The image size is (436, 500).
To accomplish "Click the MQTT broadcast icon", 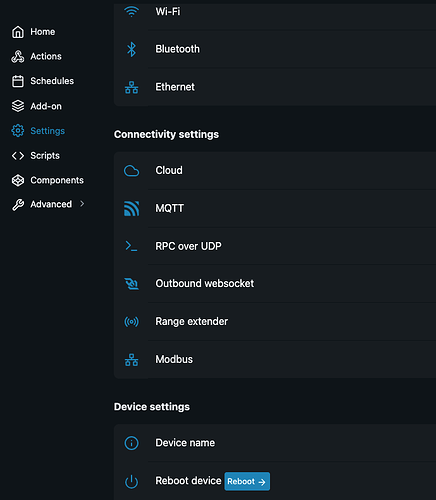I will [x=131, y=208].
